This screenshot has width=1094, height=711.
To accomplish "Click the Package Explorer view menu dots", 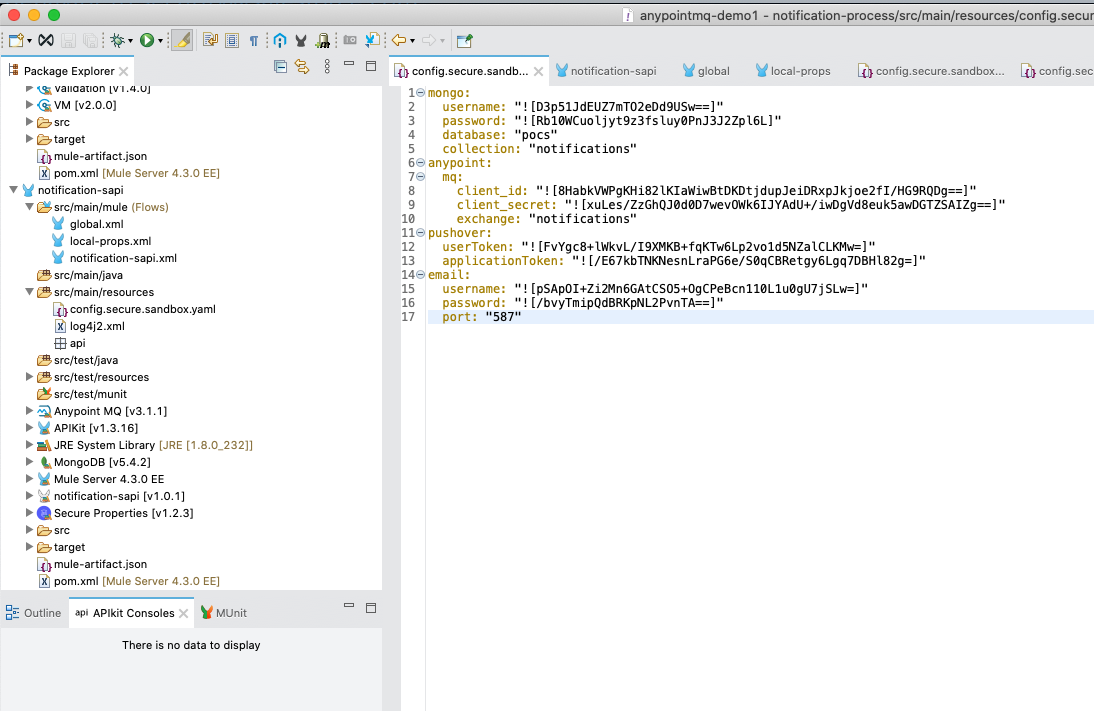I will [327, 67].
